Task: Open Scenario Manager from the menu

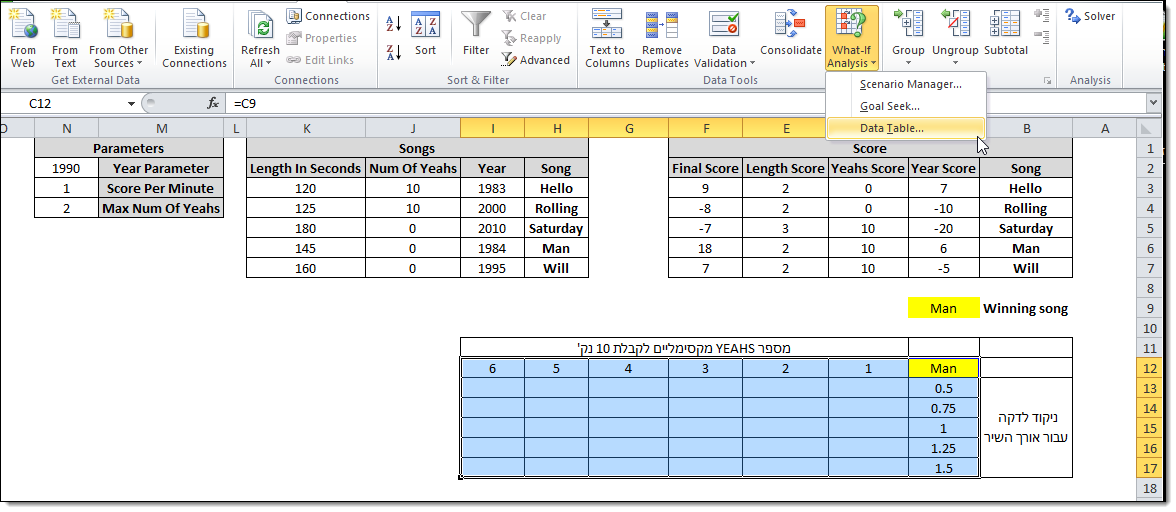Action: coord(910,84)
